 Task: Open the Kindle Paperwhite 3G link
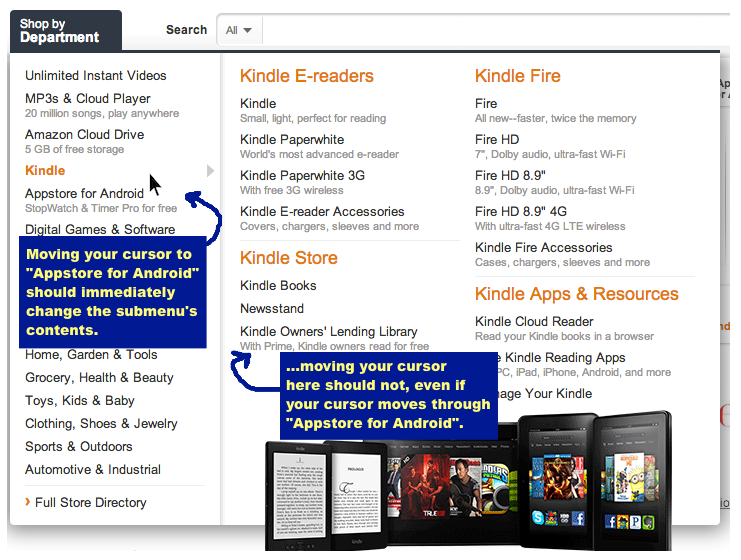[x=302, y=175]
